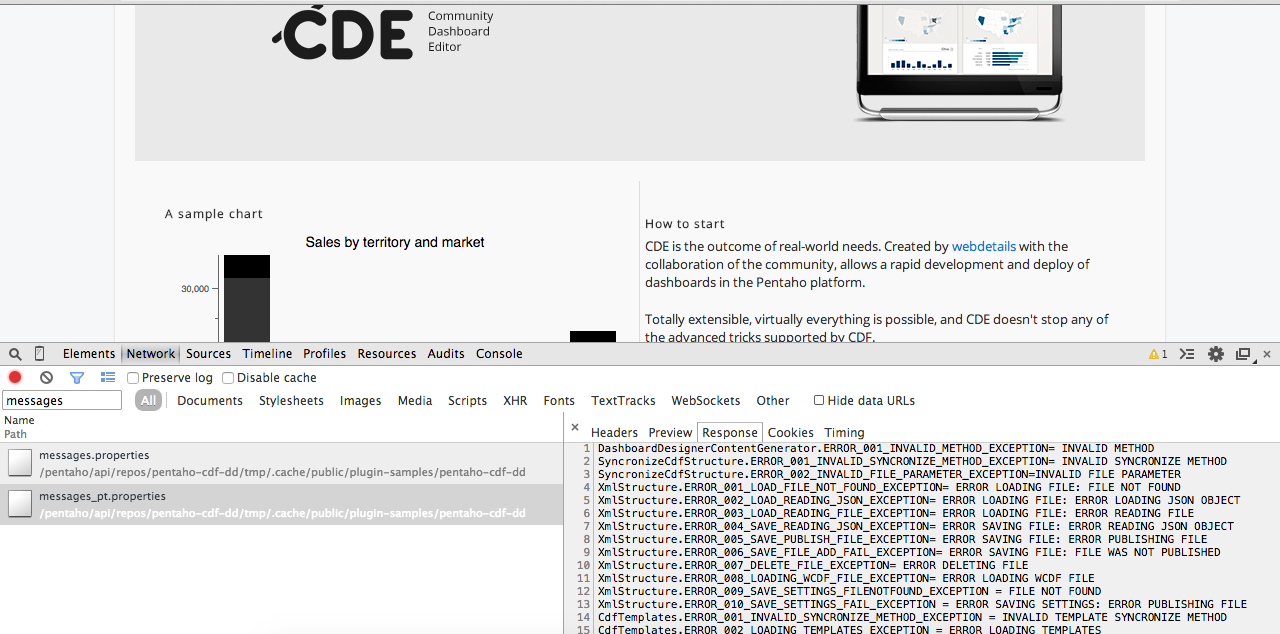Select the Network panel tab
The height and width of the screenshot is (634, 1280).
tap(151, 354)
